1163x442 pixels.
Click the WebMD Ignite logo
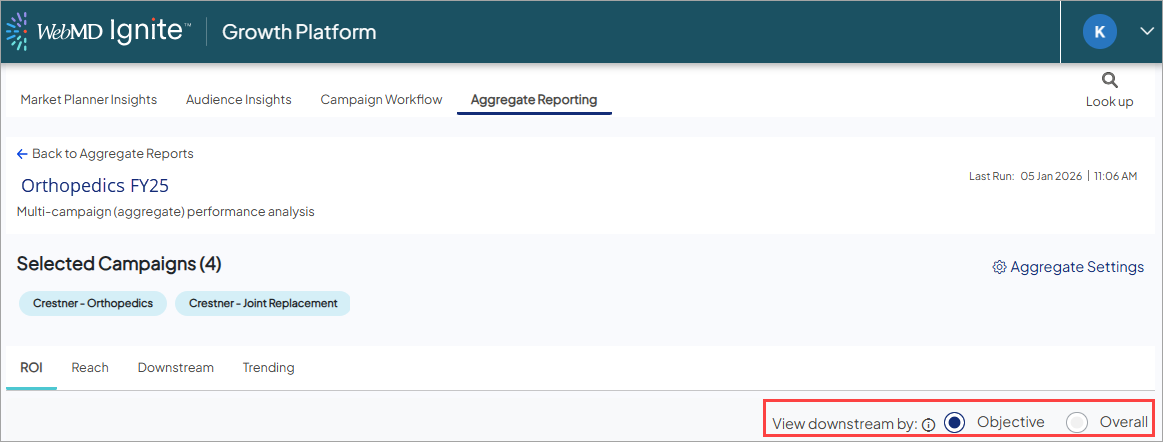click(x=99, y=31)
